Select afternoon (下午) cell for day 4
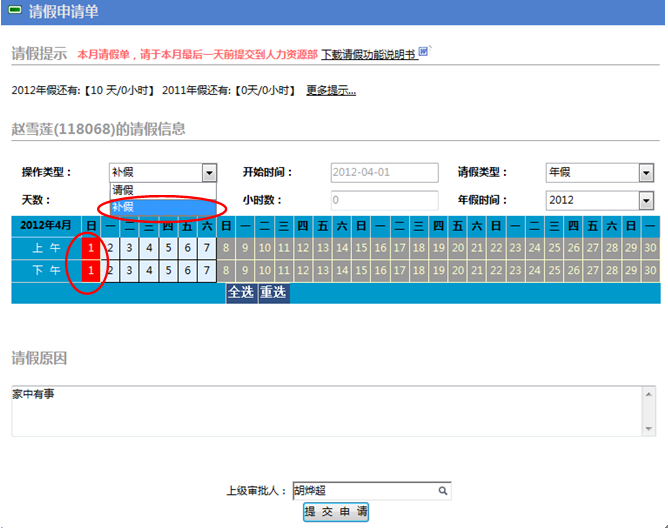Image resolution: width=668 pixels, height=528 pixels. (149, 271)
